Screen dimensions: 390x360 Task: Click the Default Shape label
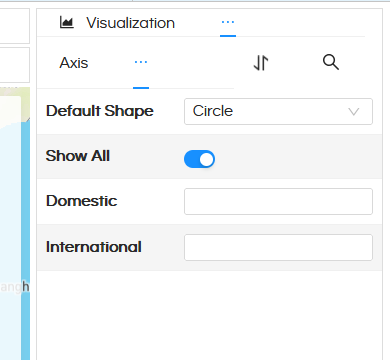pos(100,111)
